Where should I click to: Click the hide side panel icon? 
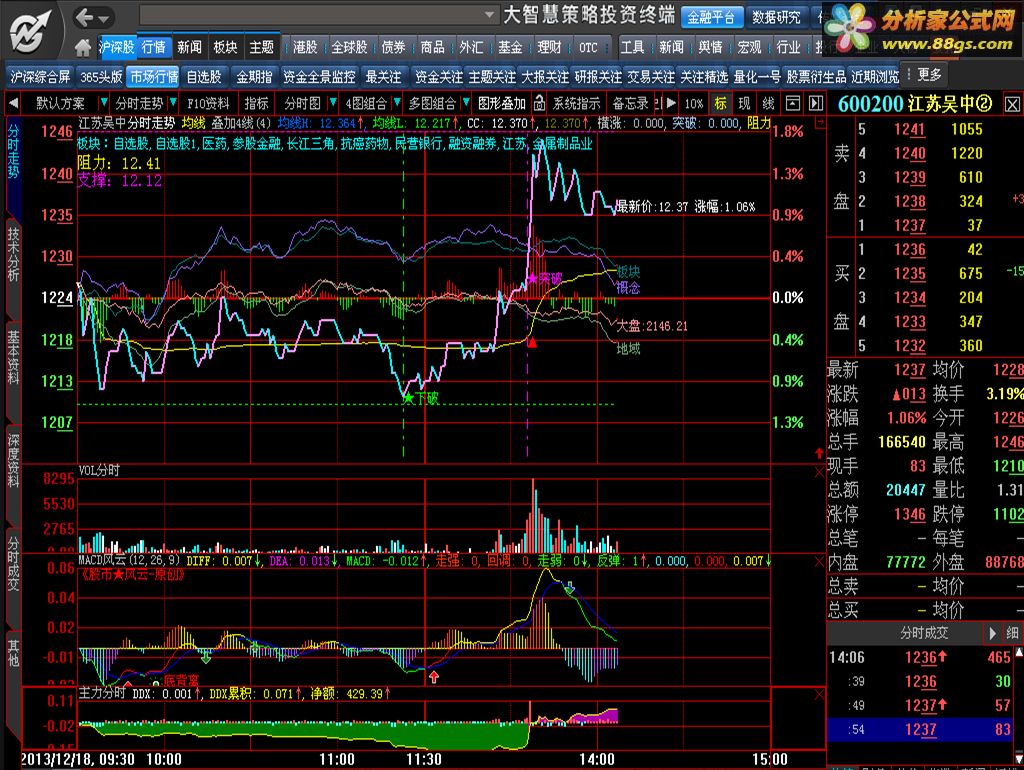click(816, 103)
